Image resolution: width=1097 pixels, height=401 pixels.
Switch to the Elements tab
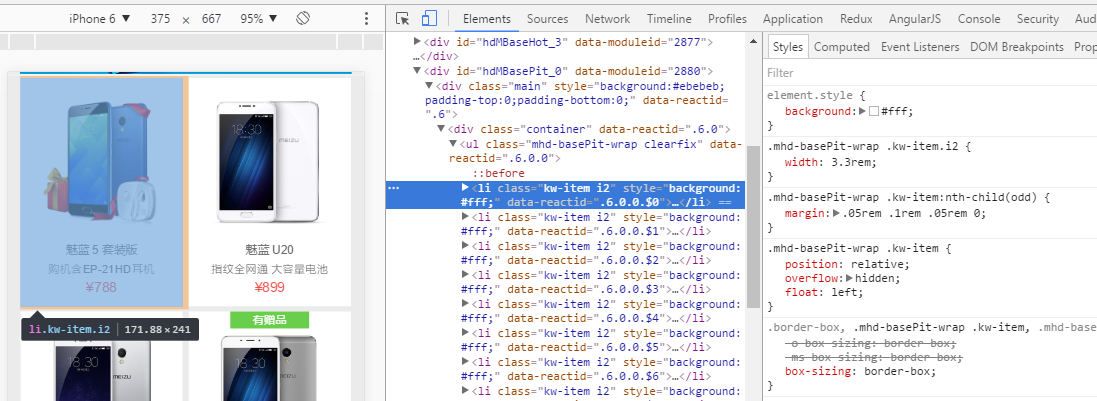487,19
